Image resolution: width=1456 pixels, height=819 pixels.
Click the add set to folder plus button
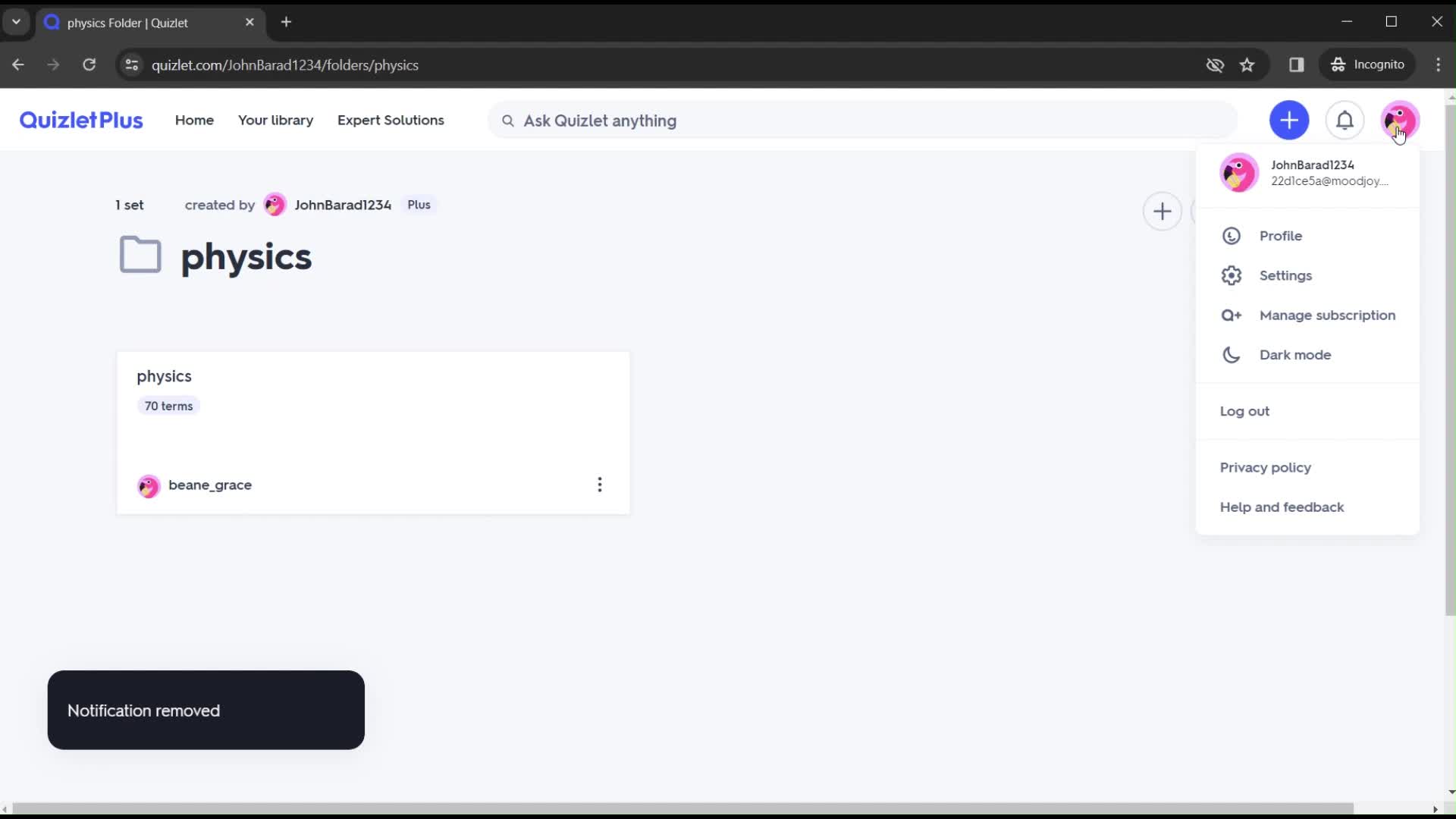click(1163, 211)
